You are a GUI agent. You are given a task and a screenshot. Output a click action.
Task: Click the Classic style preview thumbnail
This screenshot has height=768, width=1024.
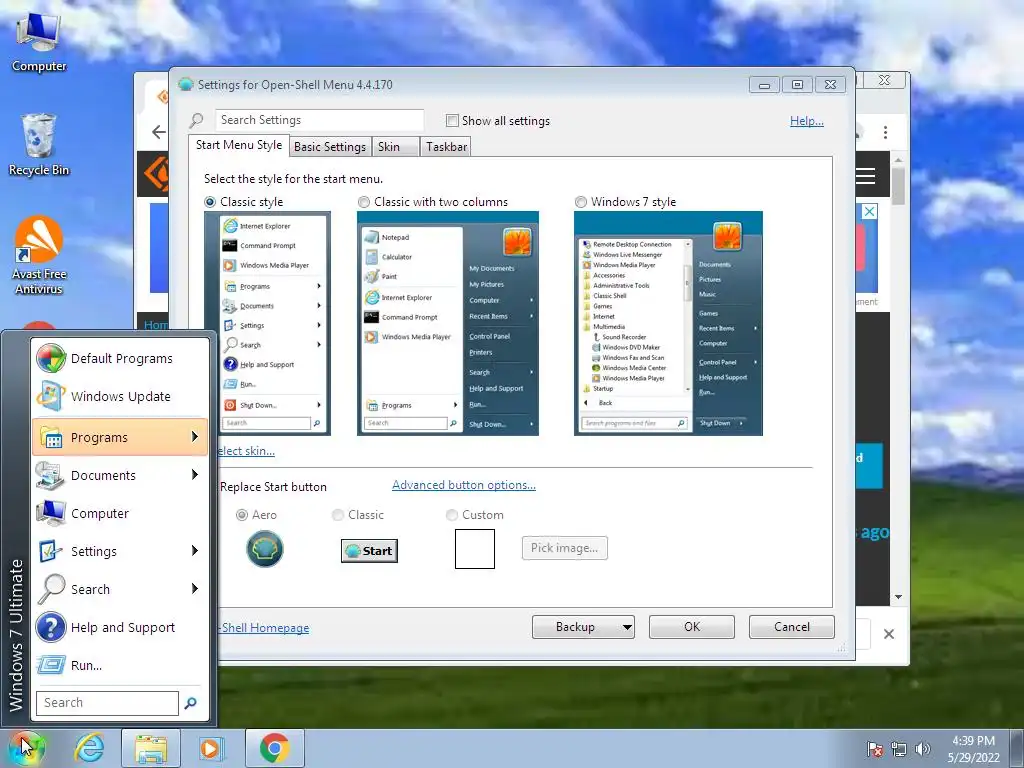pos(267,323)
